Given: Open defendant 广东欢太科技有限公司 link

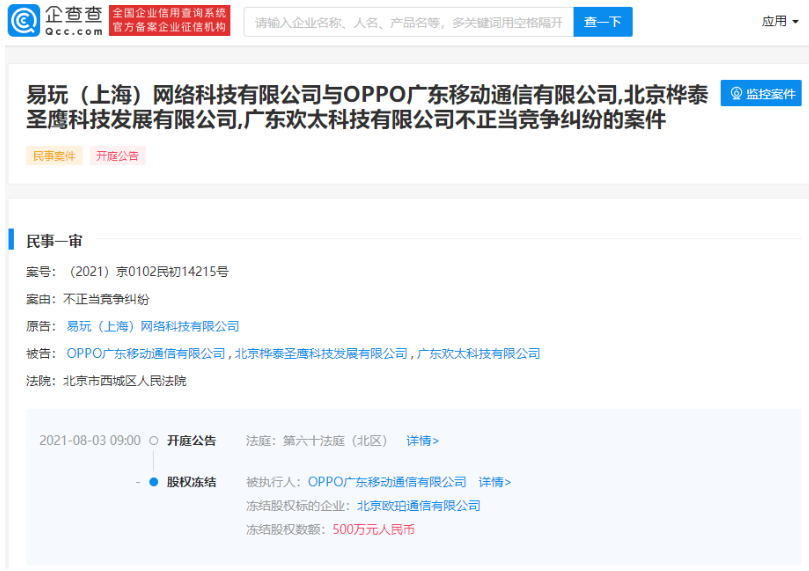Looking at the screenshot, I should 478,354.
